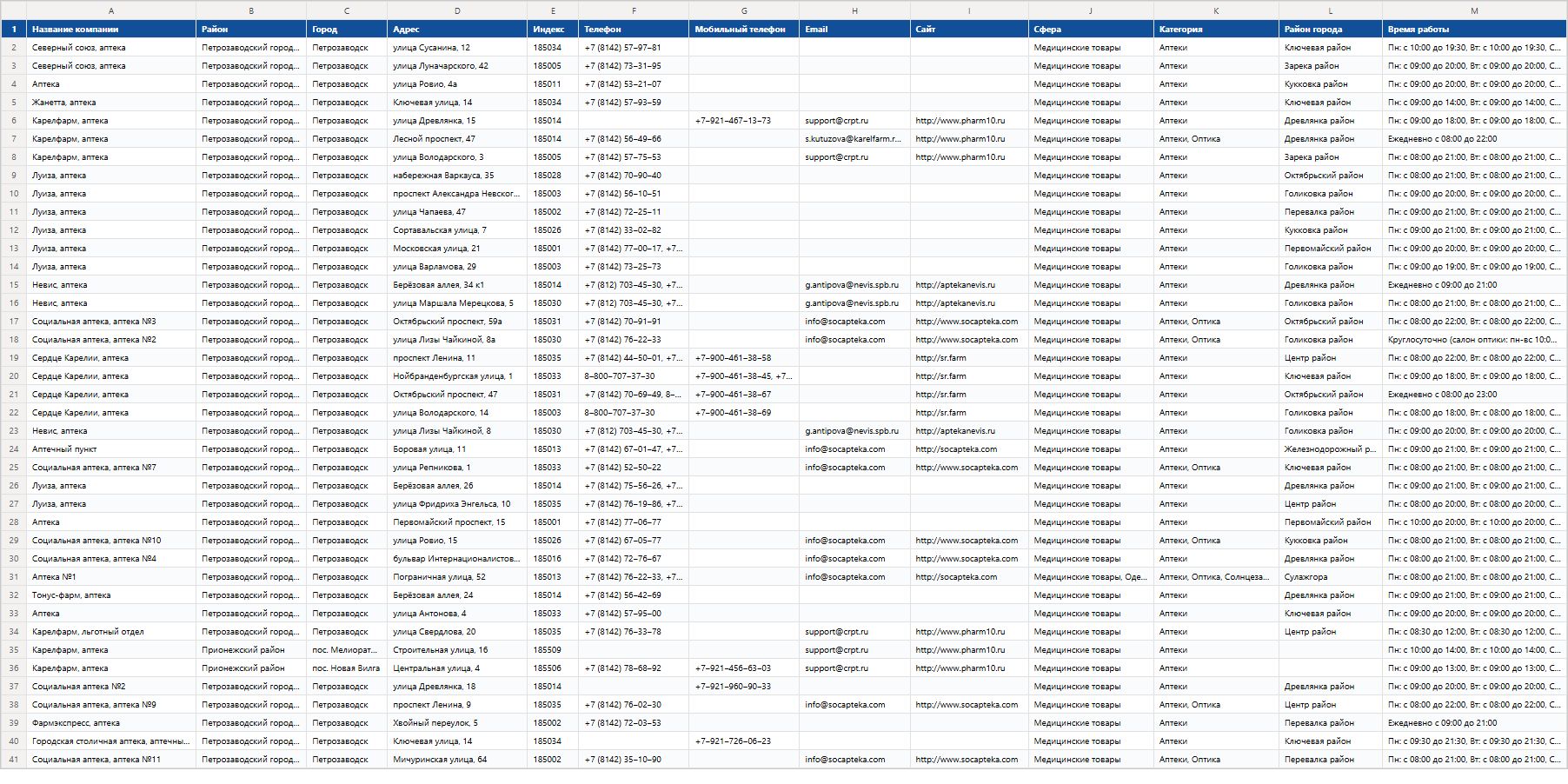Click address 'улица Сусанина, 12'

pyautogui.click(x=457, y=48)
